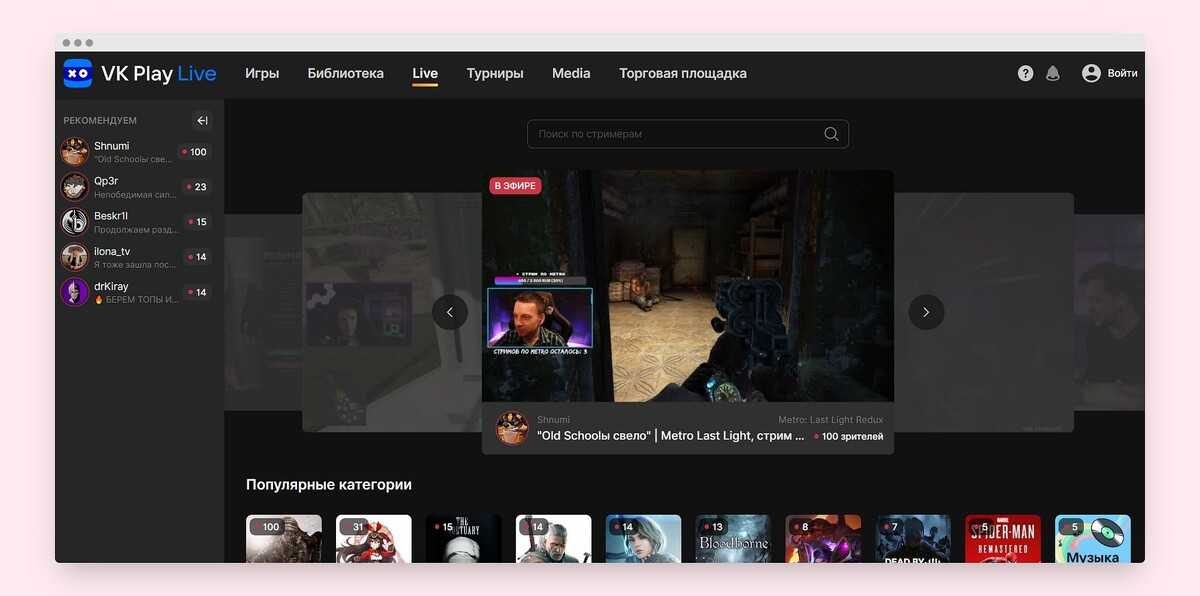Open the "Old Schoolы свело" stream title

[x=670, y=436]
